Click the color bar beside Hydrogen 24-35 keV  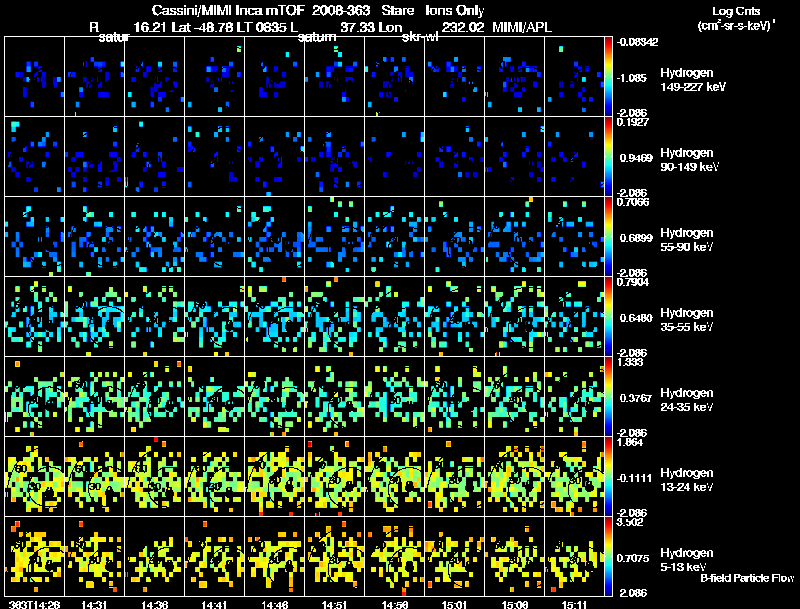pos(608,397)
